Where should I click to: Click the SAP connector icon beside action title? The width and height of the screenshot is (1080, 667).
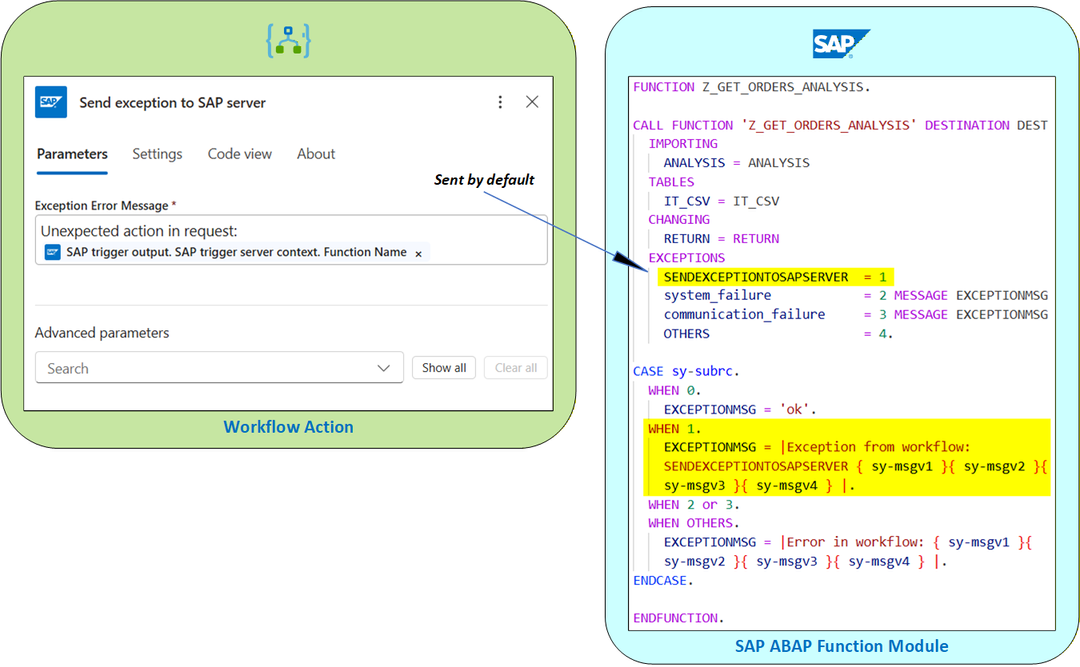coord(51,102)
